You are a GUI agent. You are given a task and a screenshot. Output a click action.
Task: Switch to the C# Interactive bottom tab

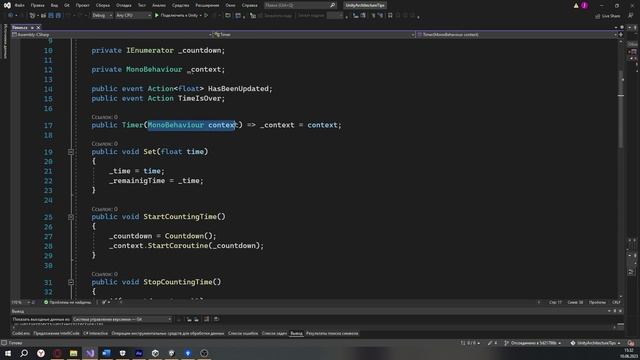[95, 333]
